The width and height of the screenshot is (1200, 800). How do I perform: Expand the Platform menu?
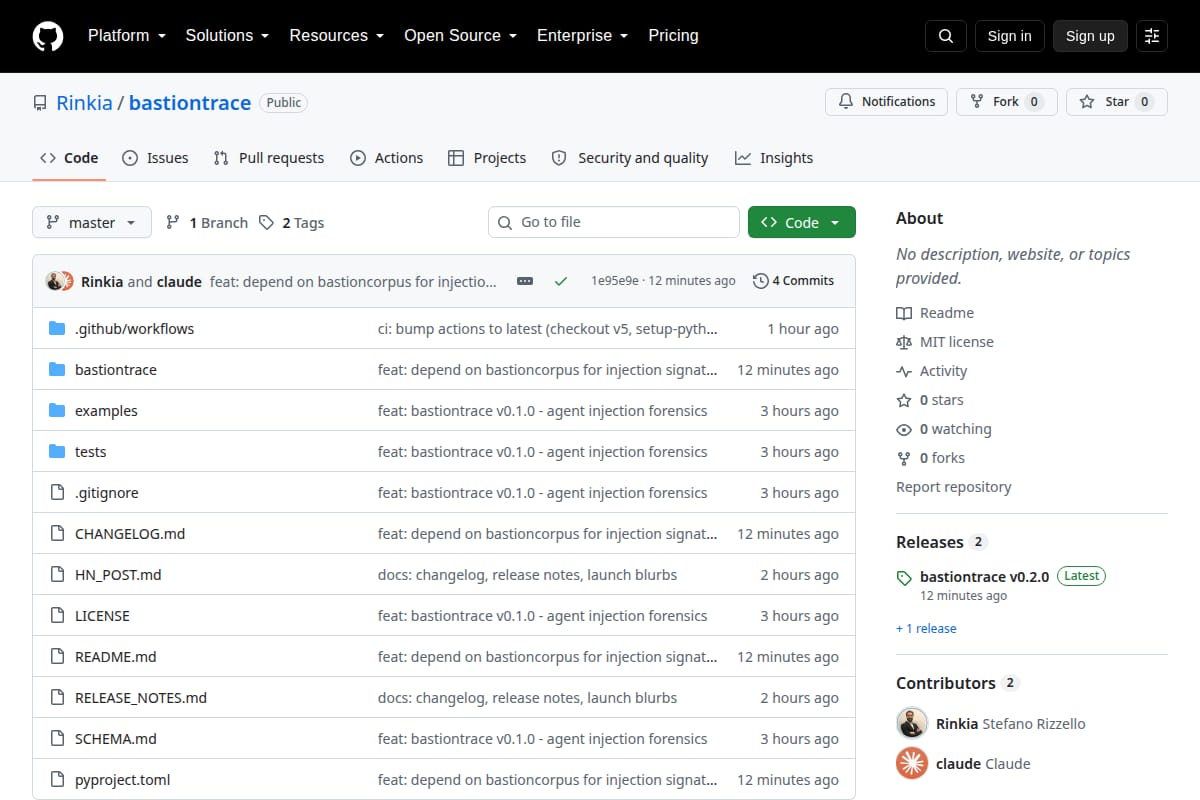pos(125,36)
